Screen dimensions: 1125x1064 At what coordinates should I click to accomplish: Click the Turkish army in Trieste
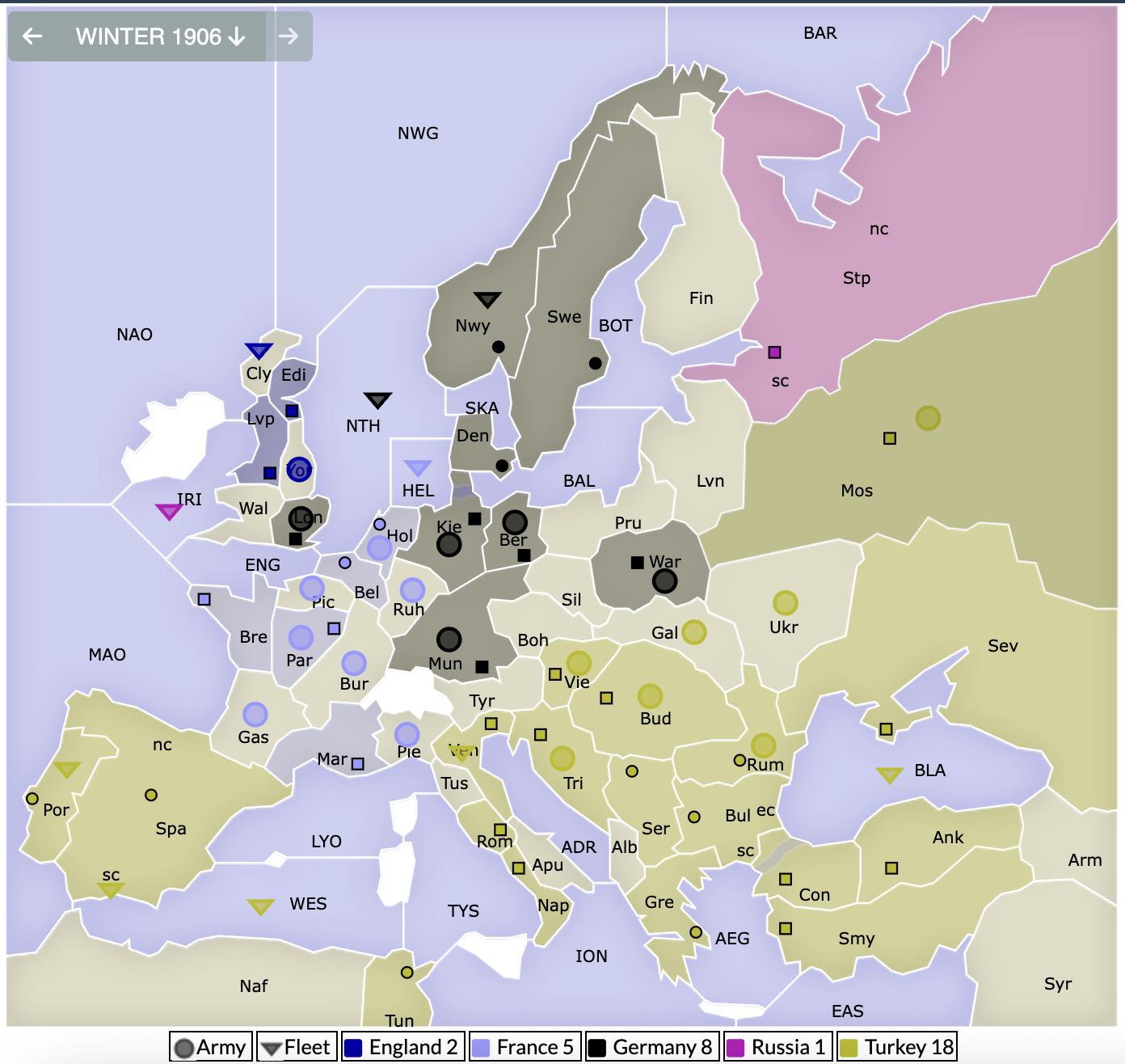coord(562,759)
